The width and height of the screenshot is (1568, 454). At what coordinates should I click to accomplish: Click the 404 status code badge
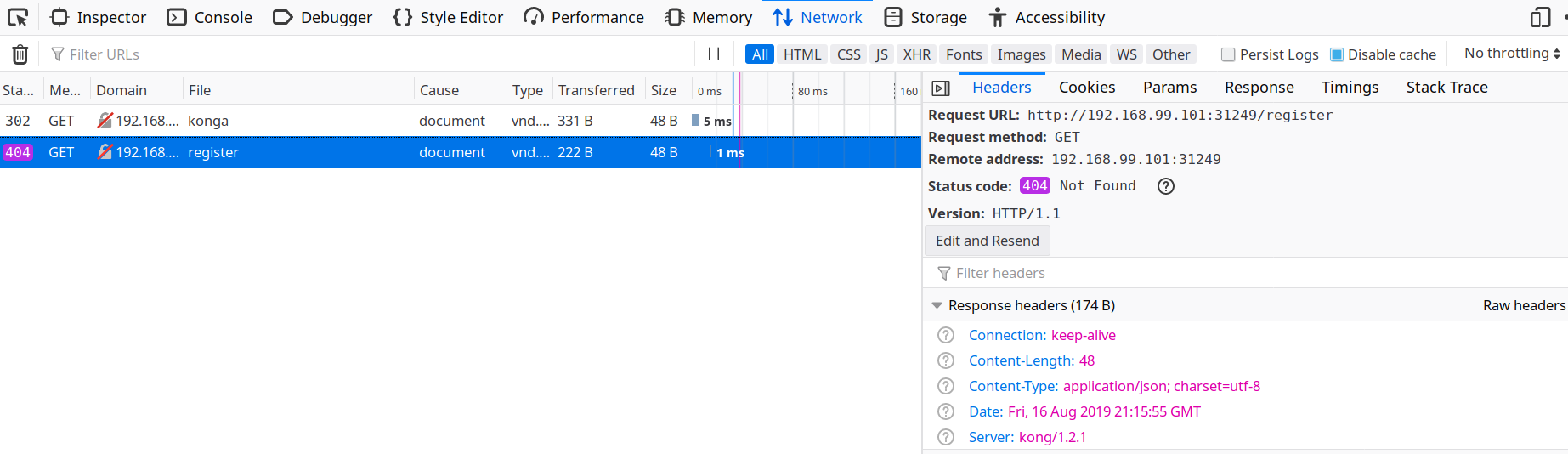click(1034, 185)
